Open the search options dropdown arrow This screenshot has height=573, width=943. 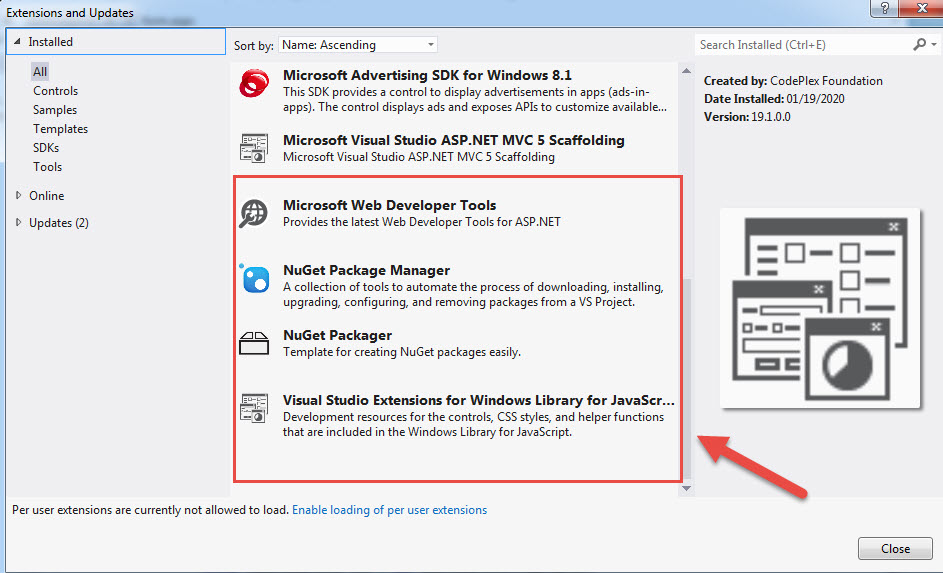point(933,44)
